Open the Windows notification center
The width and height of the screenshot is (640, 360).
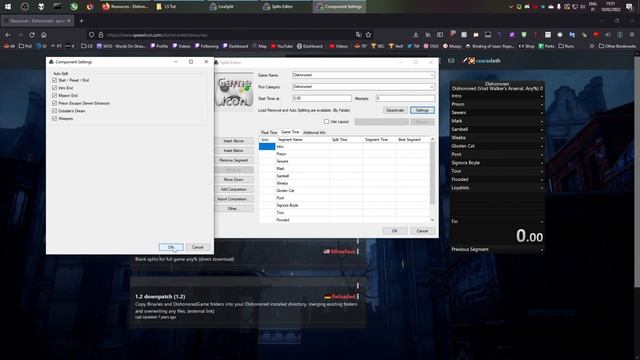[629, 7]
